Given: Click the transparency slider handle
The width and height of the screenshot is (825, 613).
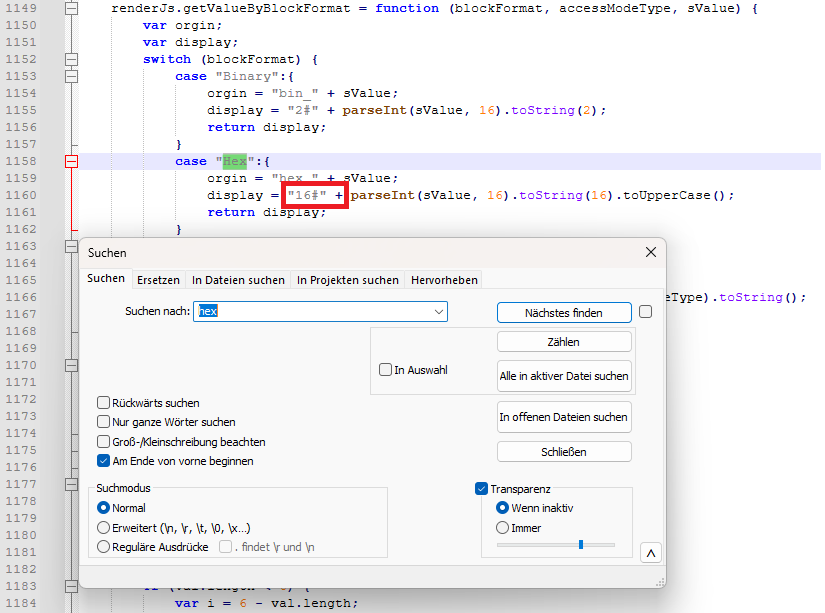Looking at the screenshot, I should pos(581,545).
